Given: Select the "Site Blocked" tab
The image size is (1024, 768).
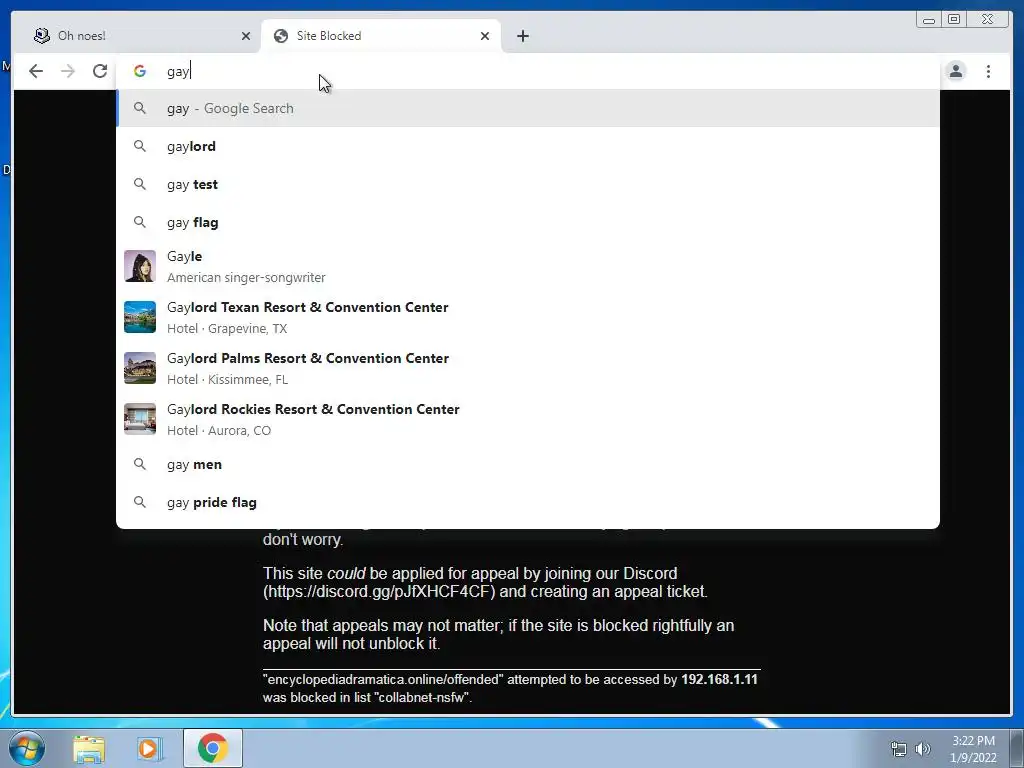Looking at the screenshot, I should [x=381, y=36].
